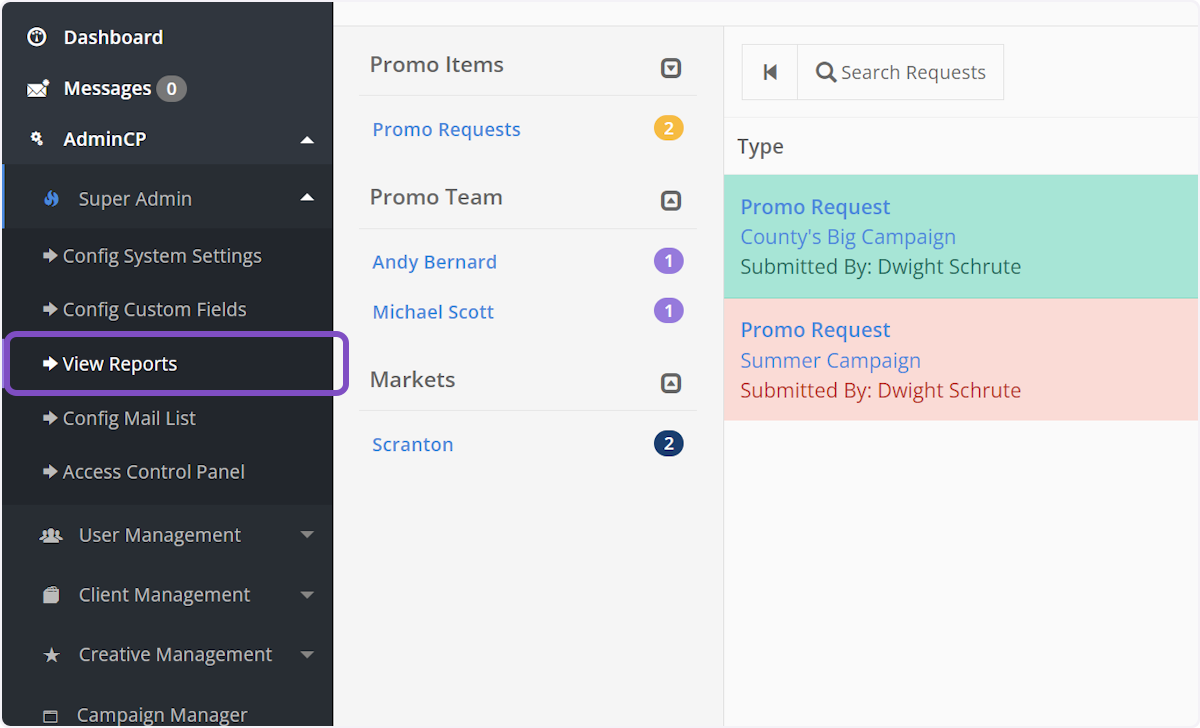Screen dimensions: 1200x728
Task: Expand the User Management dropdown arrow
Action: point(307,535)
